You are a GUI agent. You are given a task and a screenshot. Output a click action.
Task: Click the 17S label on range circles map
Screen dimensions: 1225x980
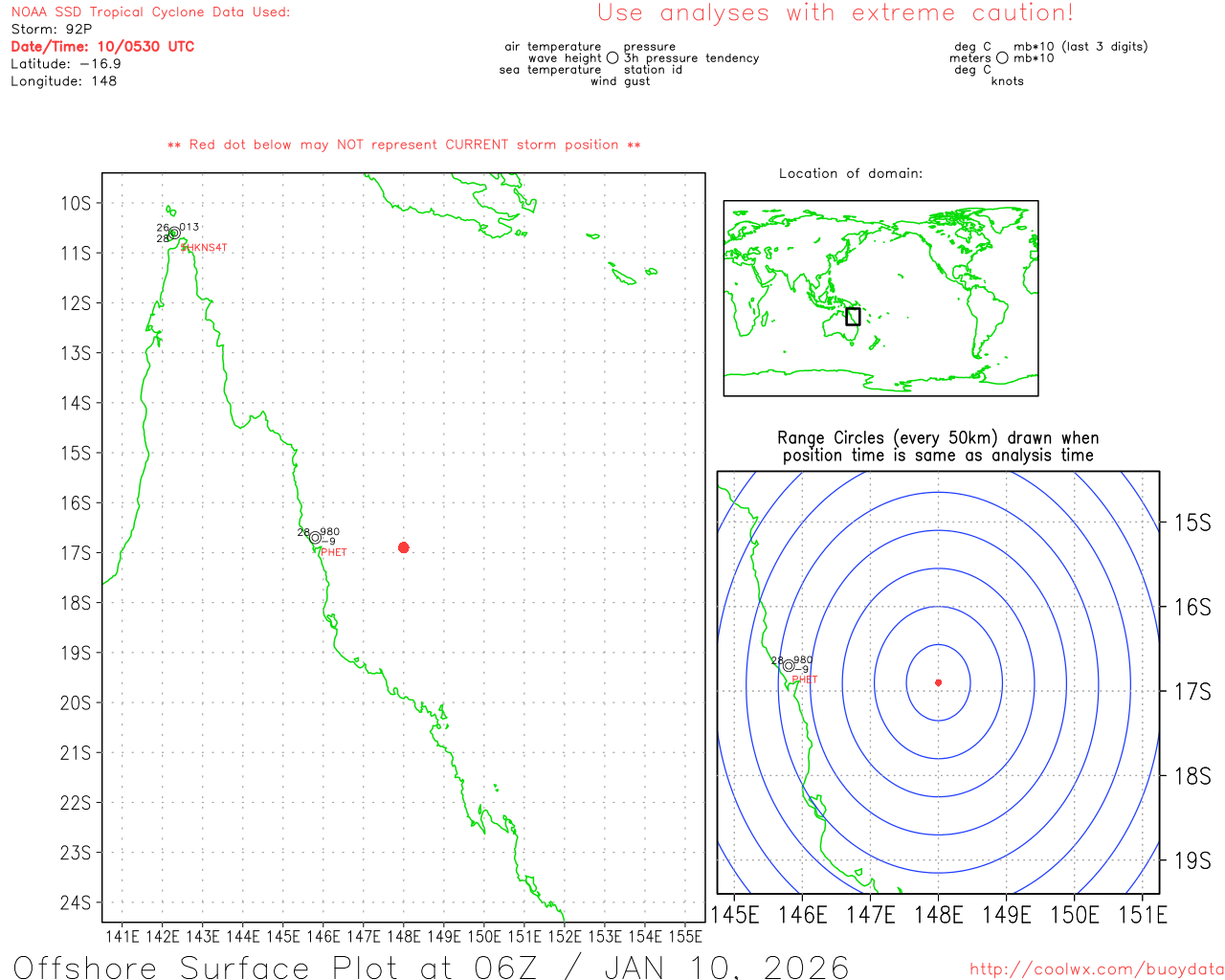pyautogui.click(x=1192, y=691)
